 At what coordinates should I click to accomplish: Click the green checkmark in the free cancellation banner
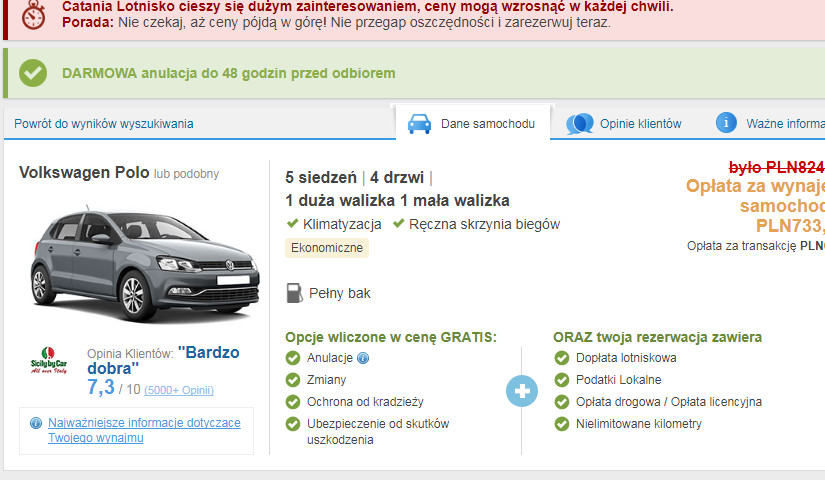click(33, 73)
